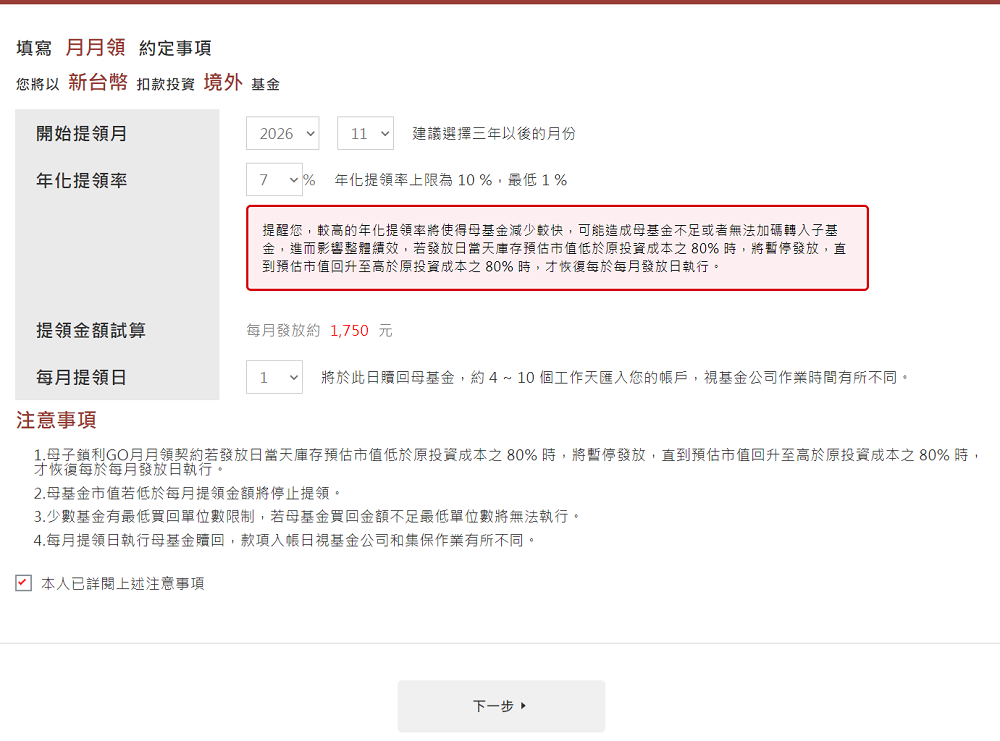Click the red 注意事項 heading
The height and width of the screenshot is (741, 1000).
pyautogui.click(x=56, y=420)
